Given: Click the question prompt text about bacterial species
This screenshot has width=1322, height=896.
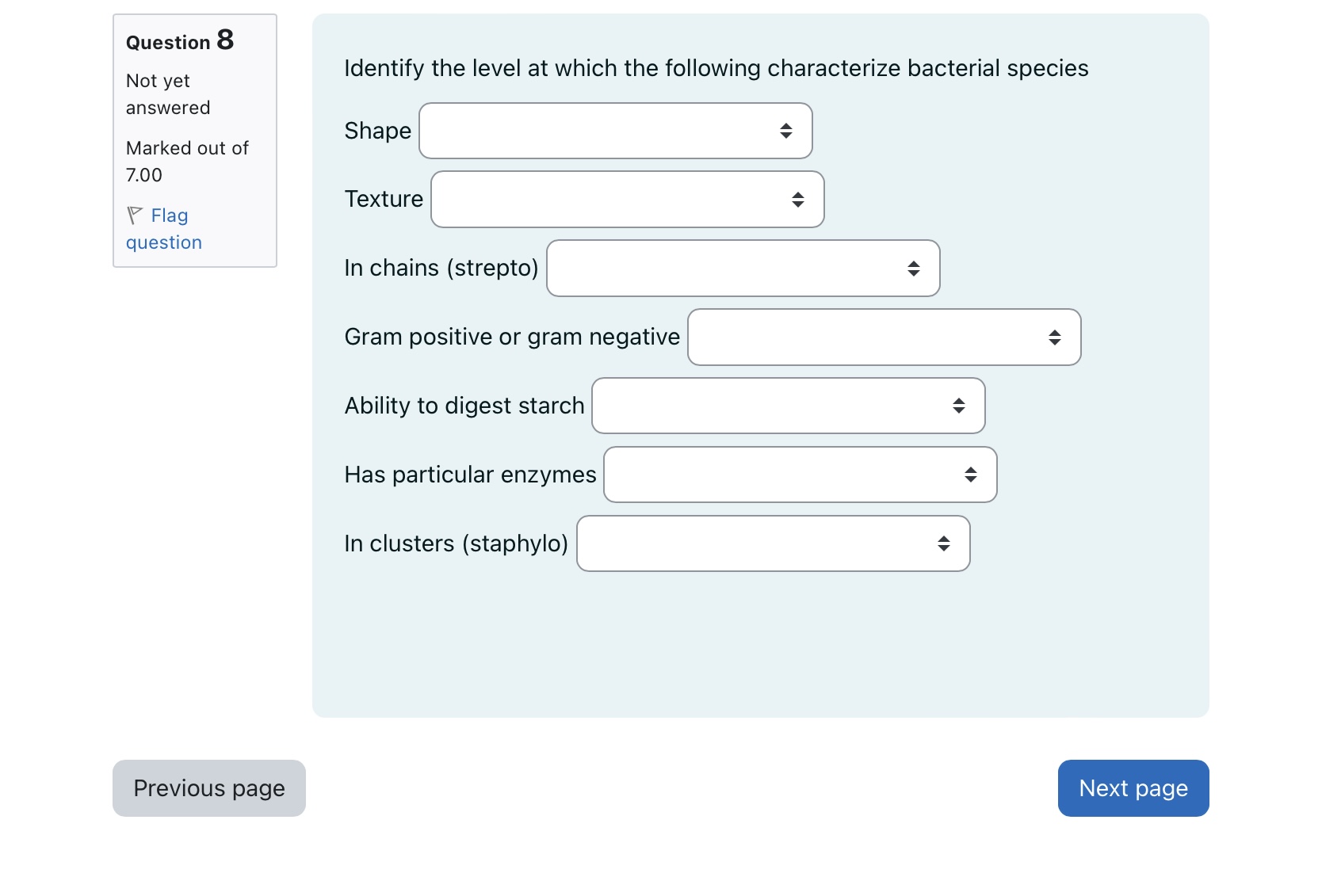Looking at the screenshot, I should 716,68.
